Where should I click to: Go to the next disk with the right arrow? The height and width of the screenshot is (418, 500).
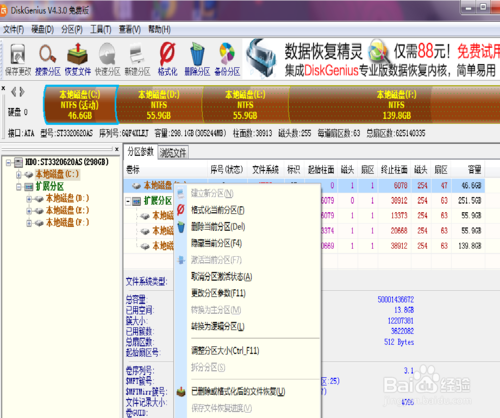coord(22,92)
